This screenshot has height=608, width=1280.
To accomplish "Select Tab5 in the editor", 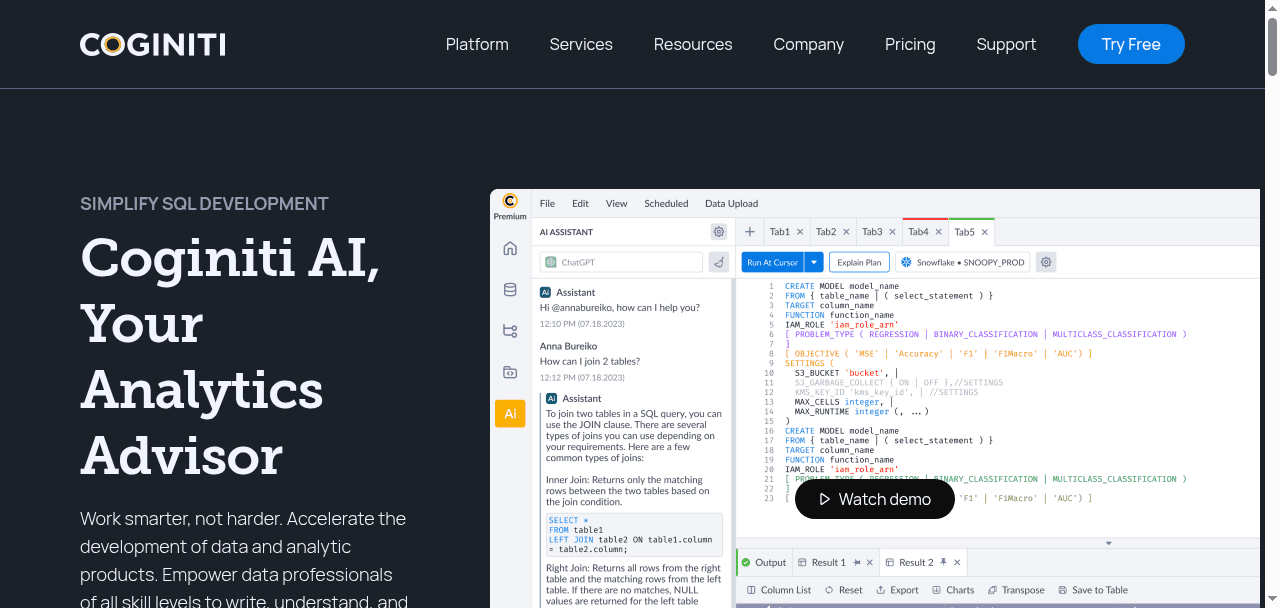I will click(x=964, y=232).
